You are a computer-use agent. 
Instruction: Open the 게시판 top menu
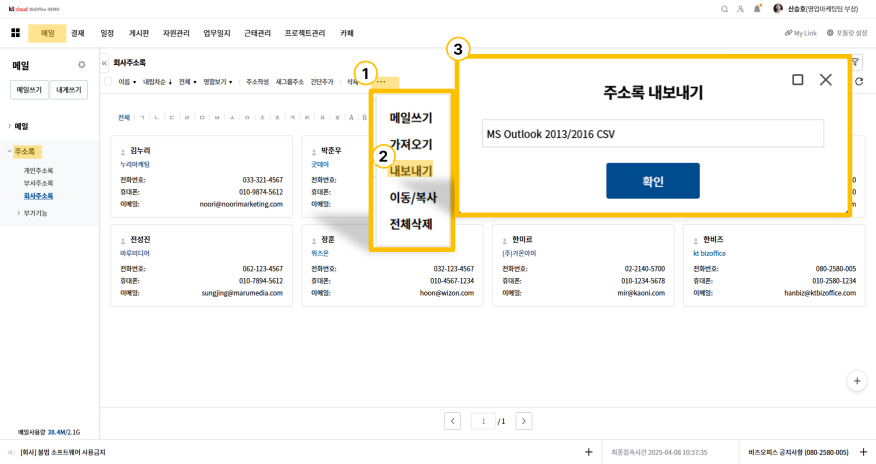point(139,33)
